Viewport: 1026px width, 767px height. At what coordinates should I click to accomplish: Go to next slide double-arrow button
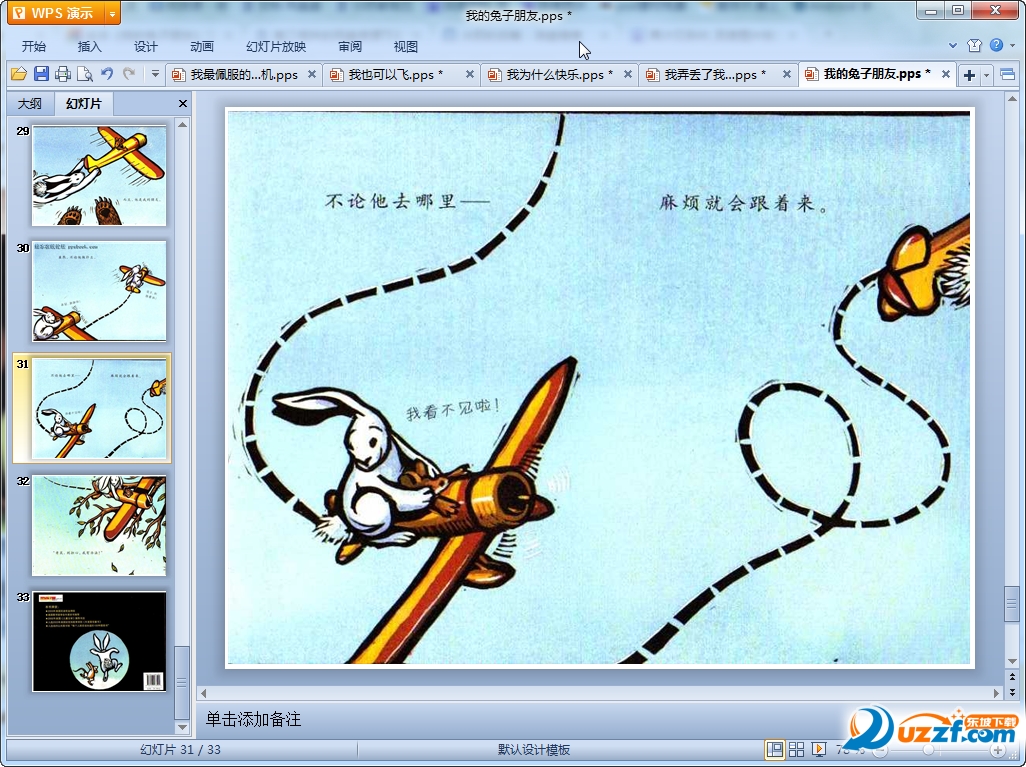1012,692
